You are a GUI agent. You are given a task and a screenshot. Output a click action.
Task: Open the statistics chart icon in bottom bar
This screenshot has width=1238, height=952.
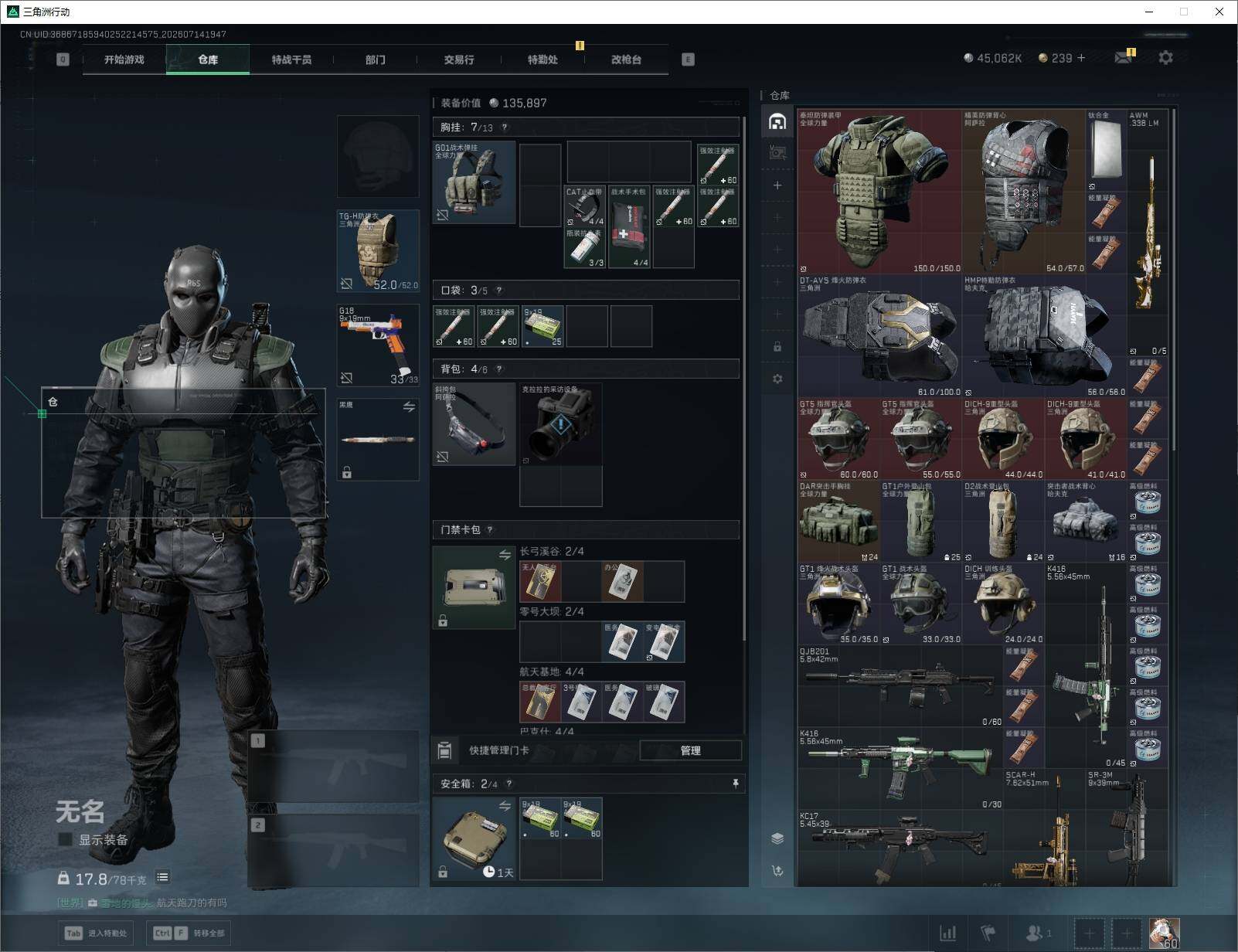tap(947, 933)
